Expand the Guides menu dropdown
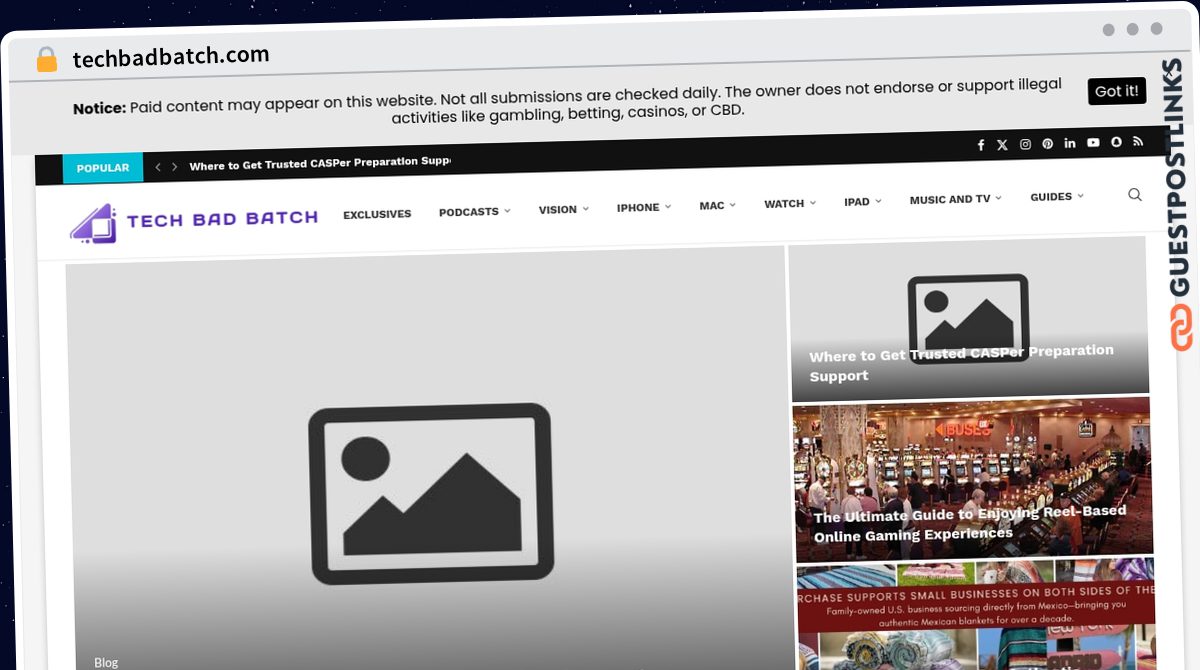The image size is (1200, 670). click(1057, 197)
